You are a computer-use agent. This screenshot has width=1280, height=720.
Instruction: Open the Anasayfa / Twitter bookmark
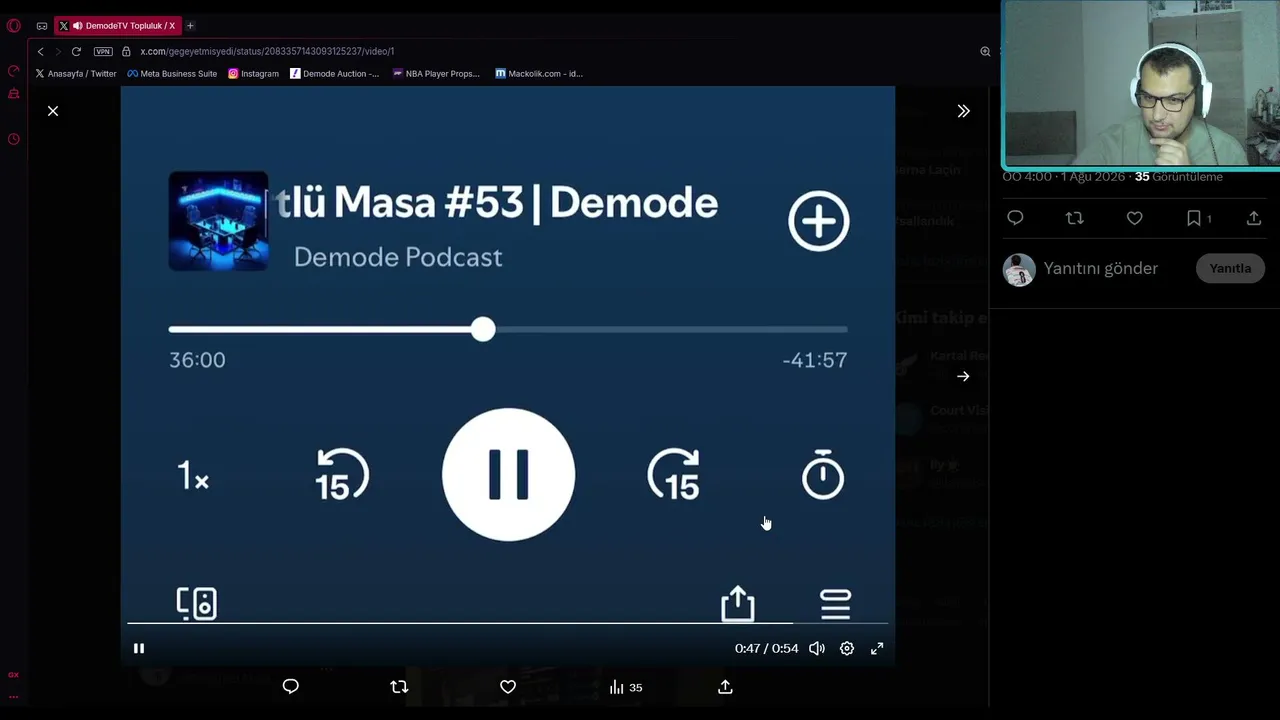[76, 73]
